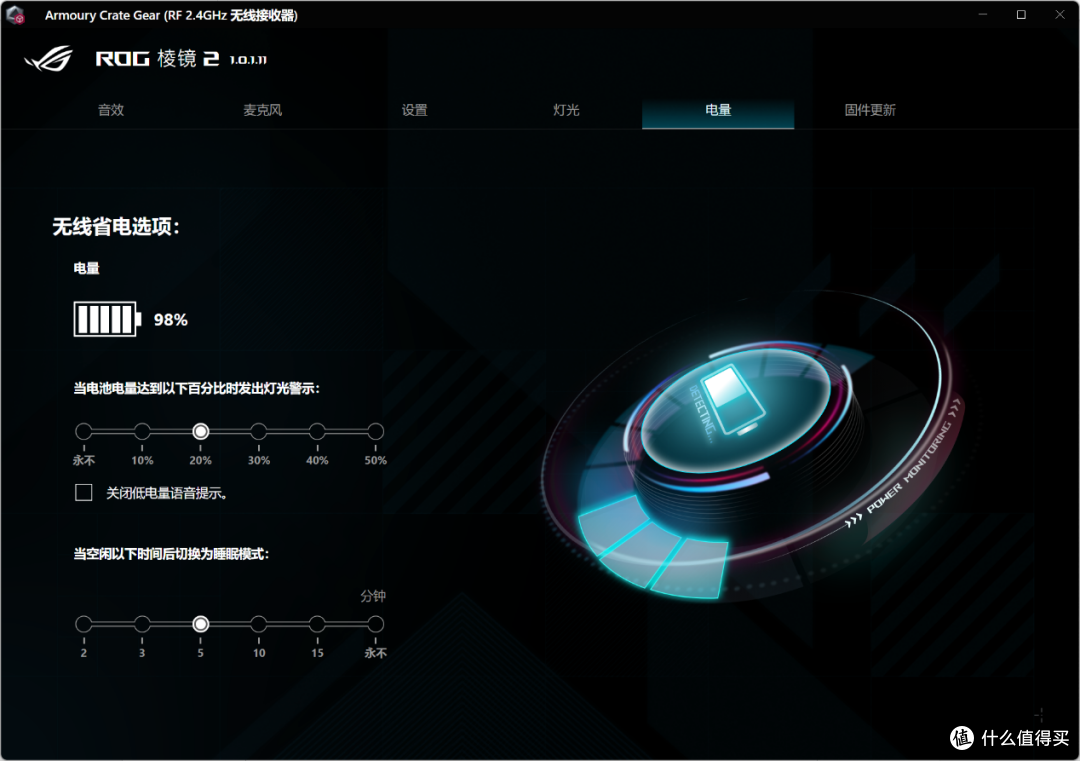1080x761 pixels.
Task: Set low battery alert to 50%
Action: tap(375, 431)
